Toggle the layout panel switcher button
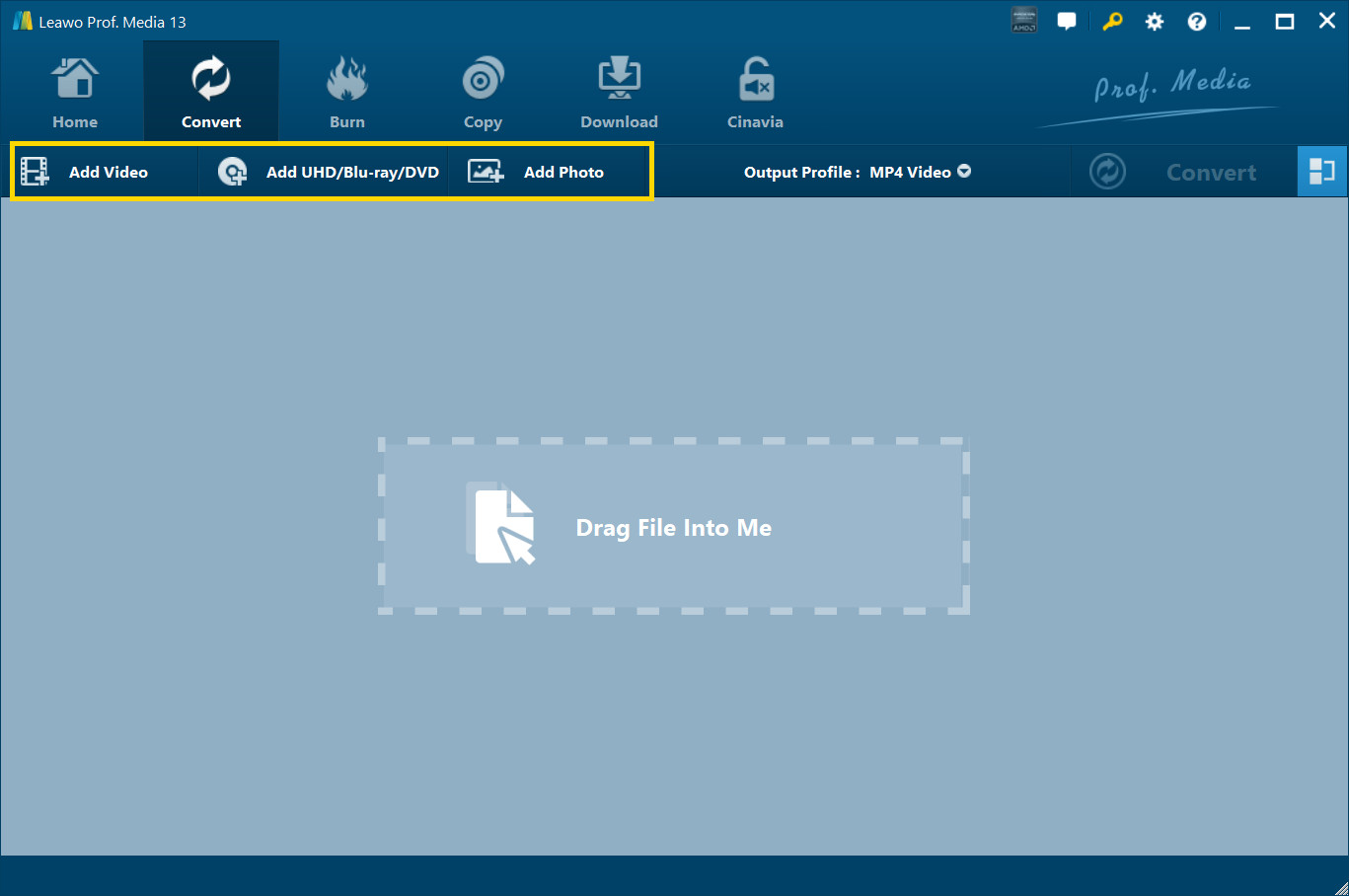The height and width of the screenshot is (896, 1349). [x=1322, y=171]
